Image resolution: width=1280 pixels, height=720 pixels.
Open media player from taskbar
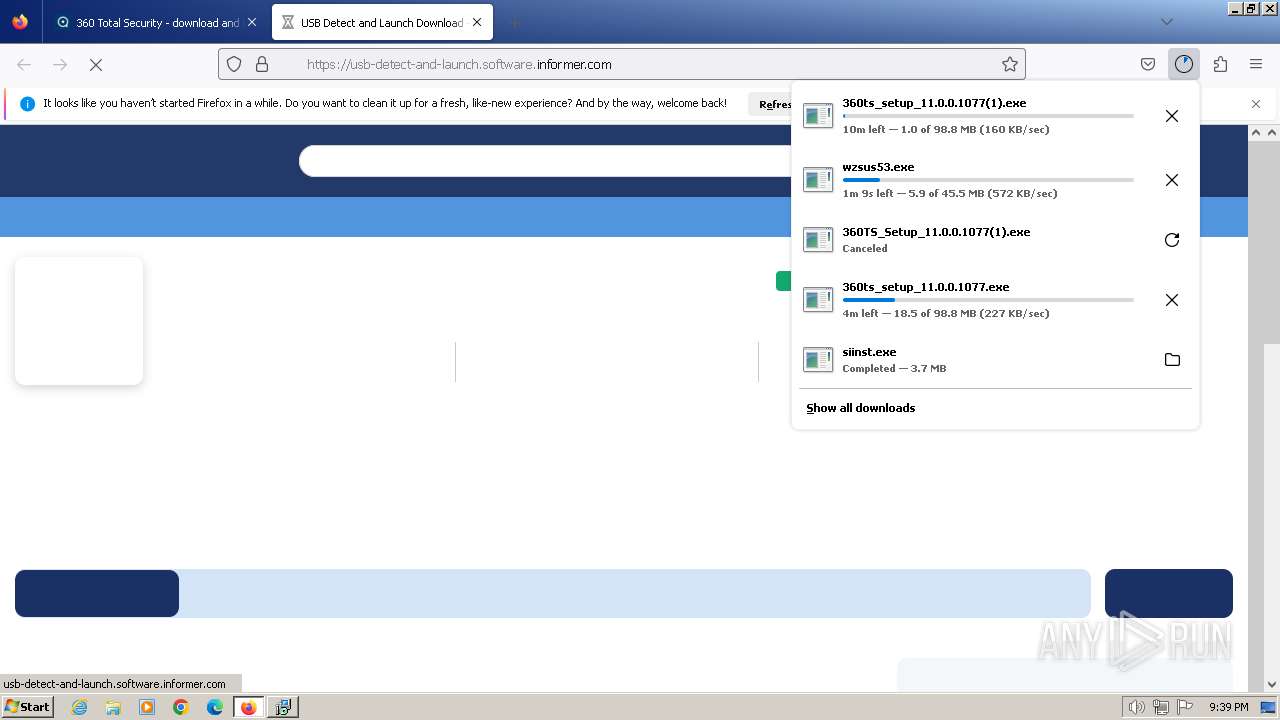pyautogui.click(x=147, y=707)
